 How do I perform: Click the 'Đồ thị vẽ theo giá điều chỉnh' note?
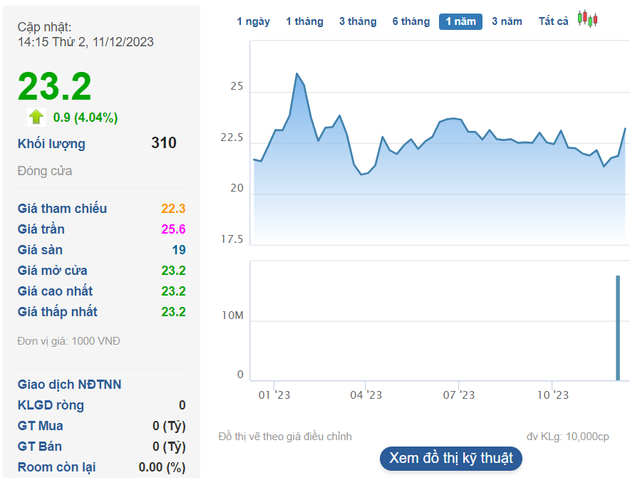[x=285, y=436]
